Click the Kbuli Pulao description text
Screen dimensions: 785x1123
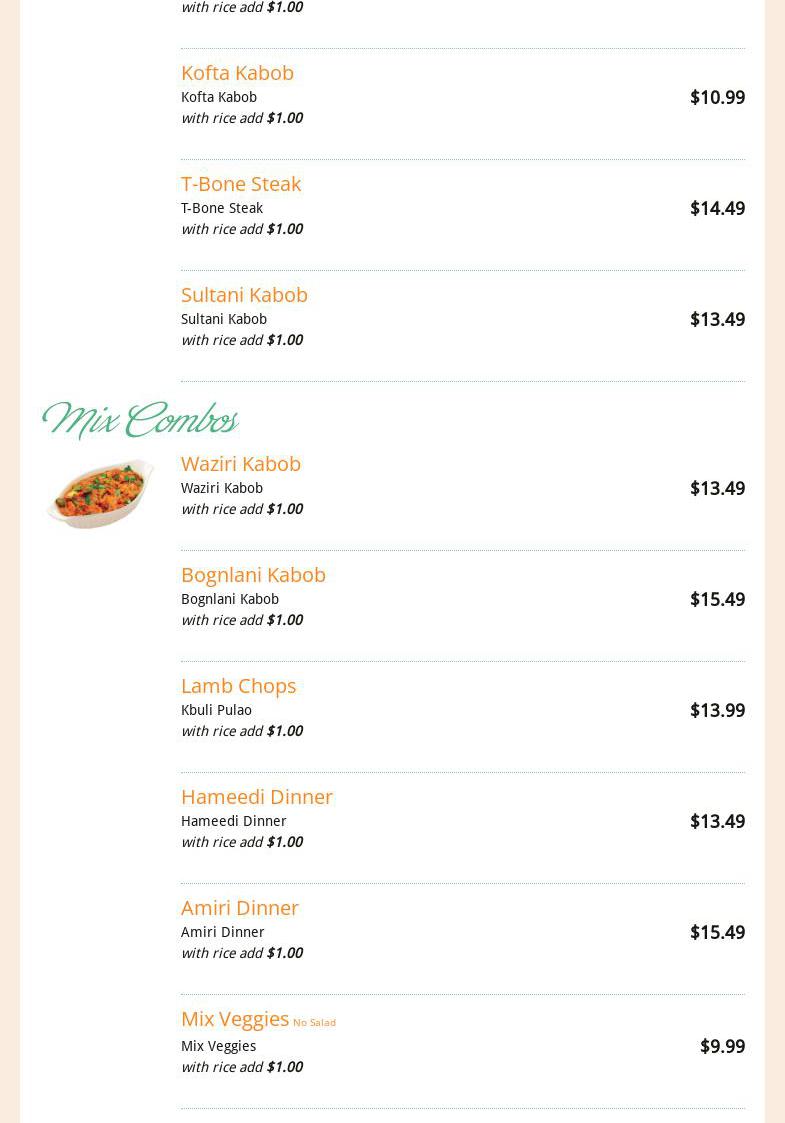[x=216, y=710]
